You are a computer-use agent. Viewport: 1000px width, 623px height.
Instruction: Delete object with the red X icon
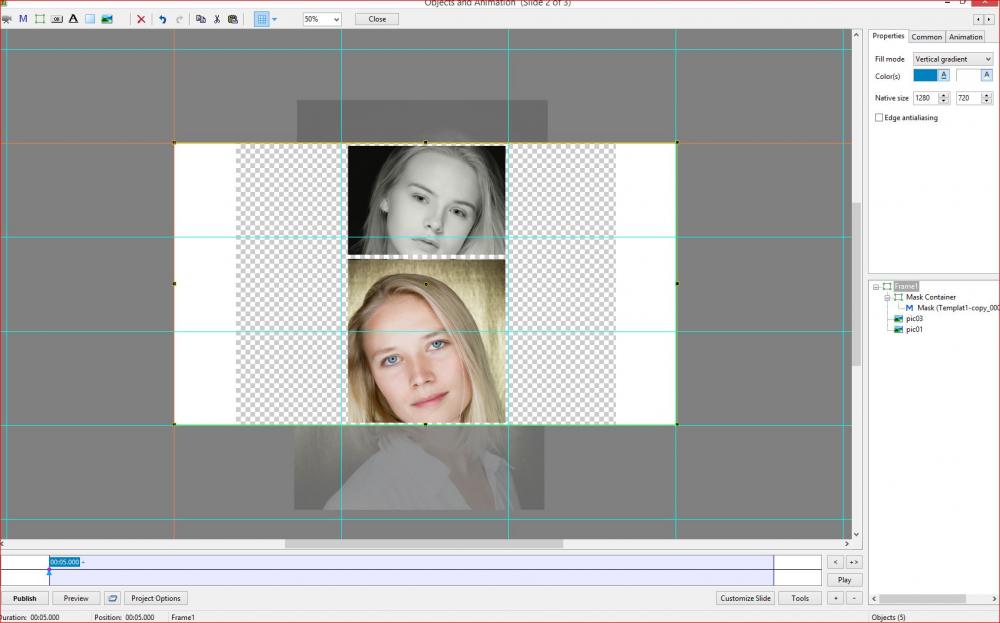(x=141, y=19)
